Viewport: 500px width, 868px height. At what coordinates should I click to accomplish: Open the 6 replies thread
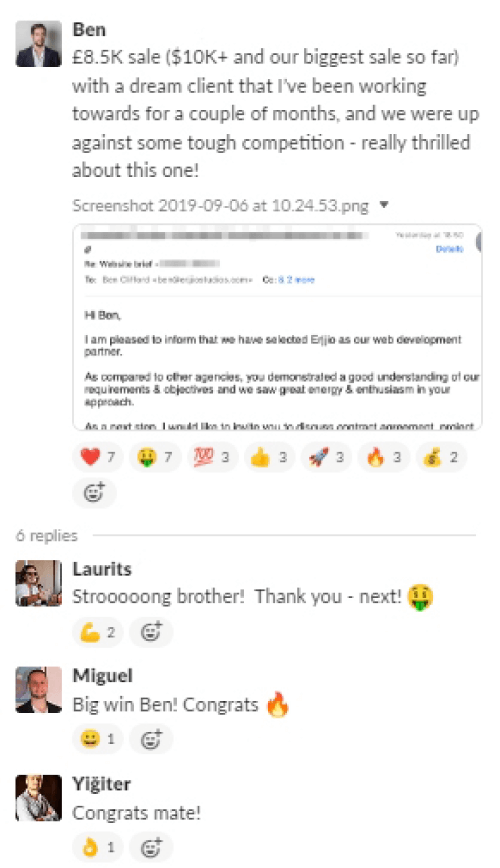click(47, 536)
